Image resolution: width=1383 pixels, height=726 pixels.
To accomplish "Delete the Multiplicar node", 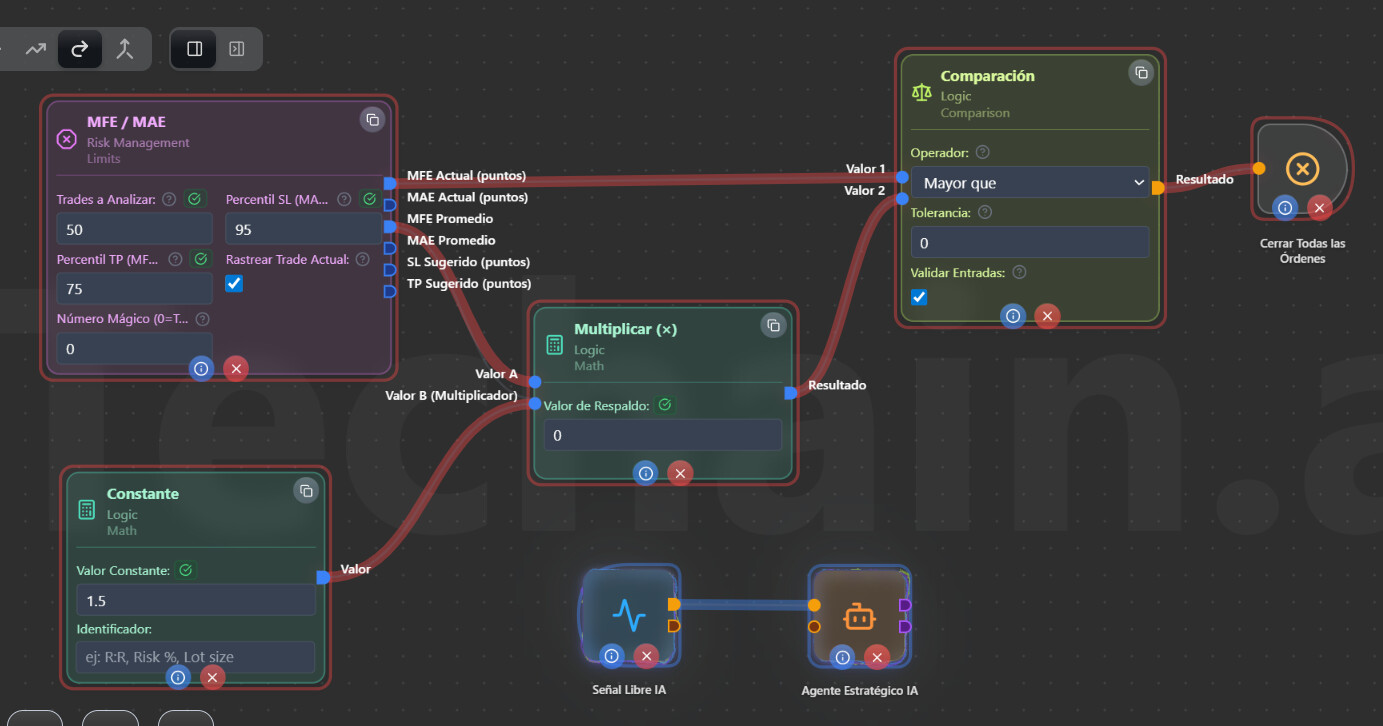I will pos(680,473).
